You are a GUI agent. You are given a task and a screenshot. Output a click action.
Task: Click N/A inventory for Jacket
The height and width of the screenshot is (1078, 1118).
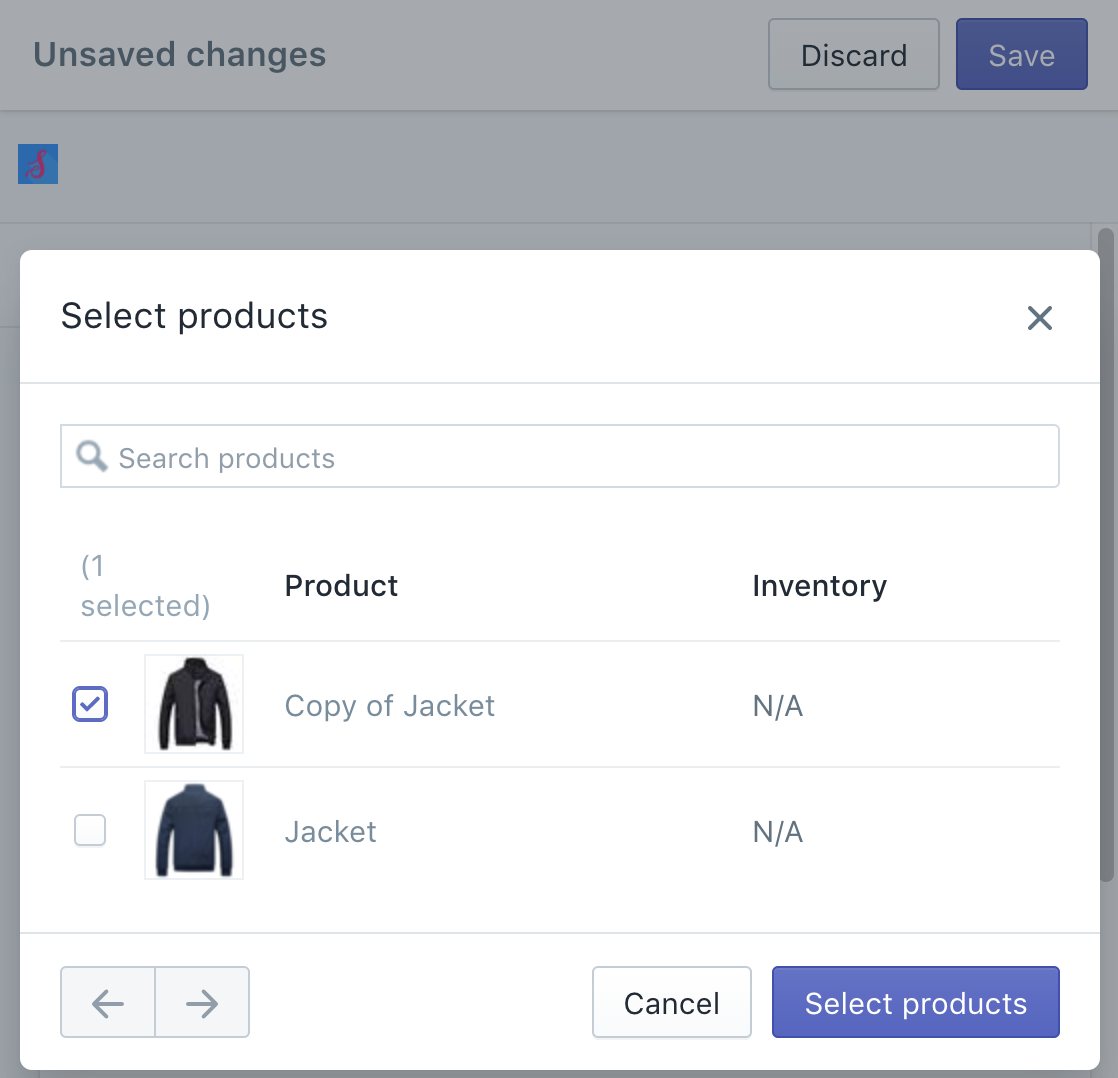(x=778, y=832)
